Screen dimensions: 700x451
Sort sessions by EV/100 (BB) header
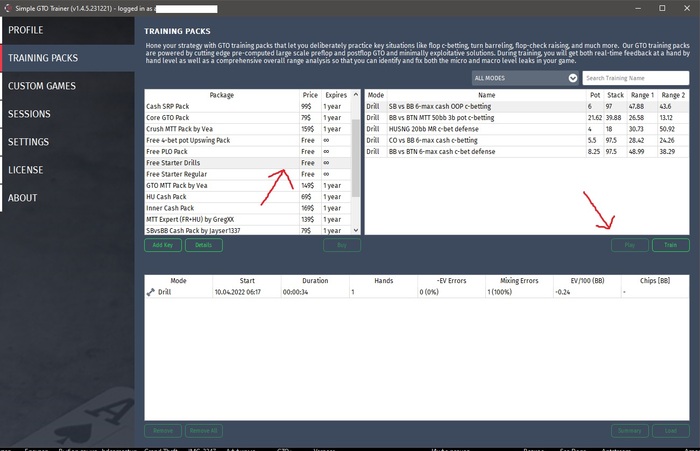(x=587, y=281)
